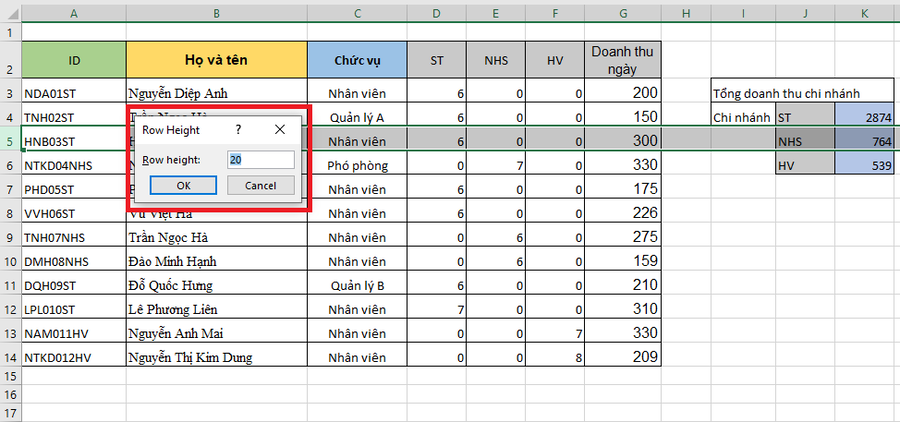Click the name Đào Minh Hạnh
Image resolution: width=900 pixels, height=422 pixels.
[x=172, y=262]
